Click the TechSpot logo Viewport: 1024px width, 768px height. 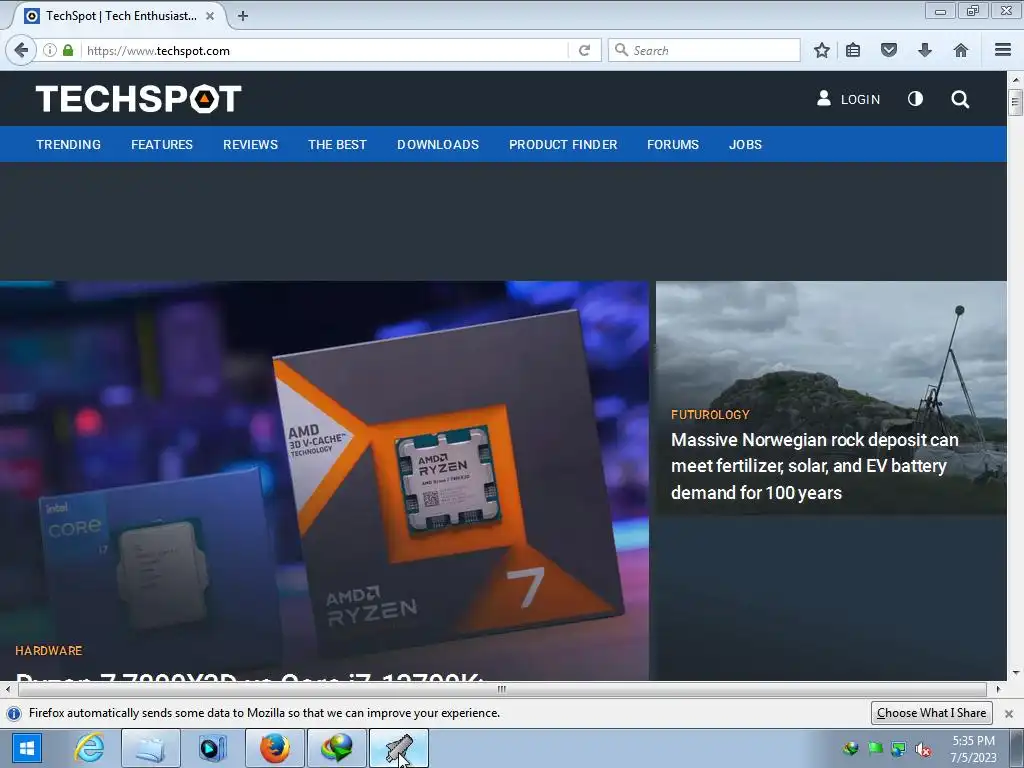[138, 99]
